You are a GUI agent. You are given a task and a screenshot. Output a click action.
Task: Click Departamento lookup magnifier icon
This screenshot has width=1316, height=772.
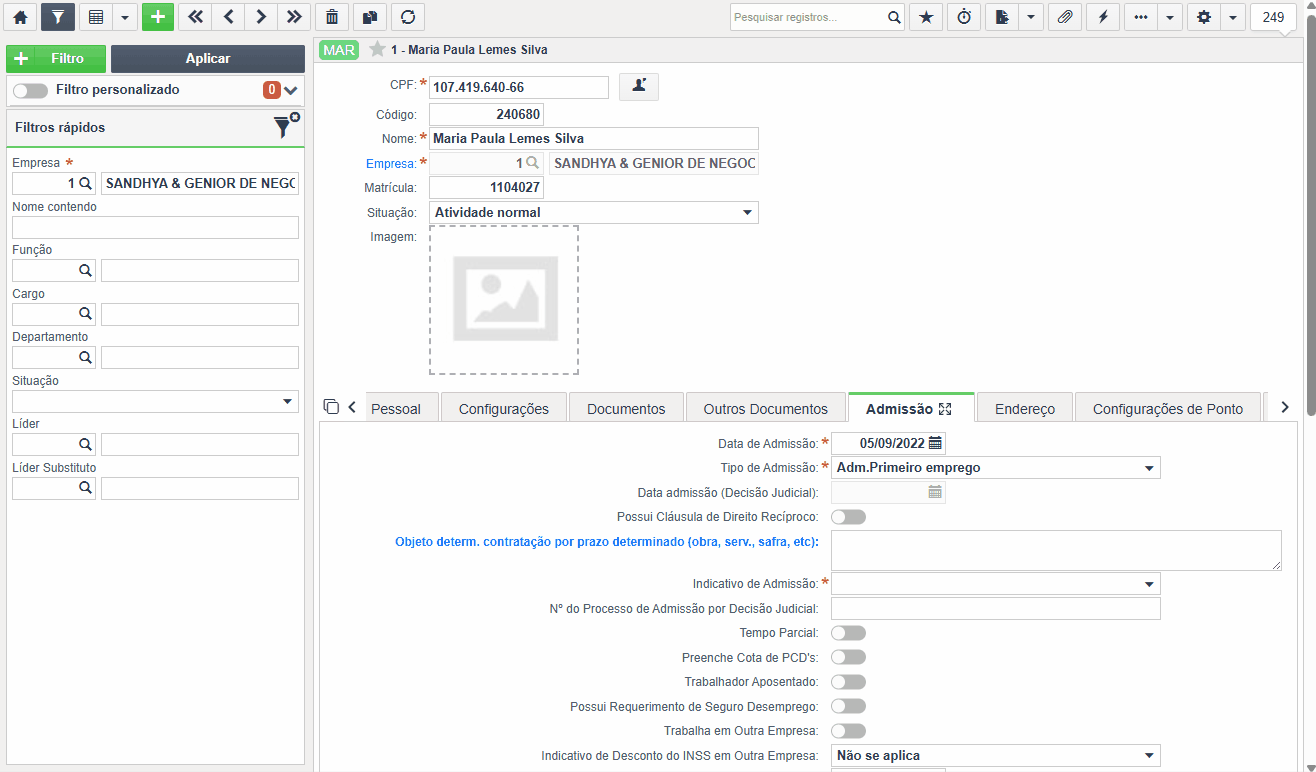pos(85,357)
